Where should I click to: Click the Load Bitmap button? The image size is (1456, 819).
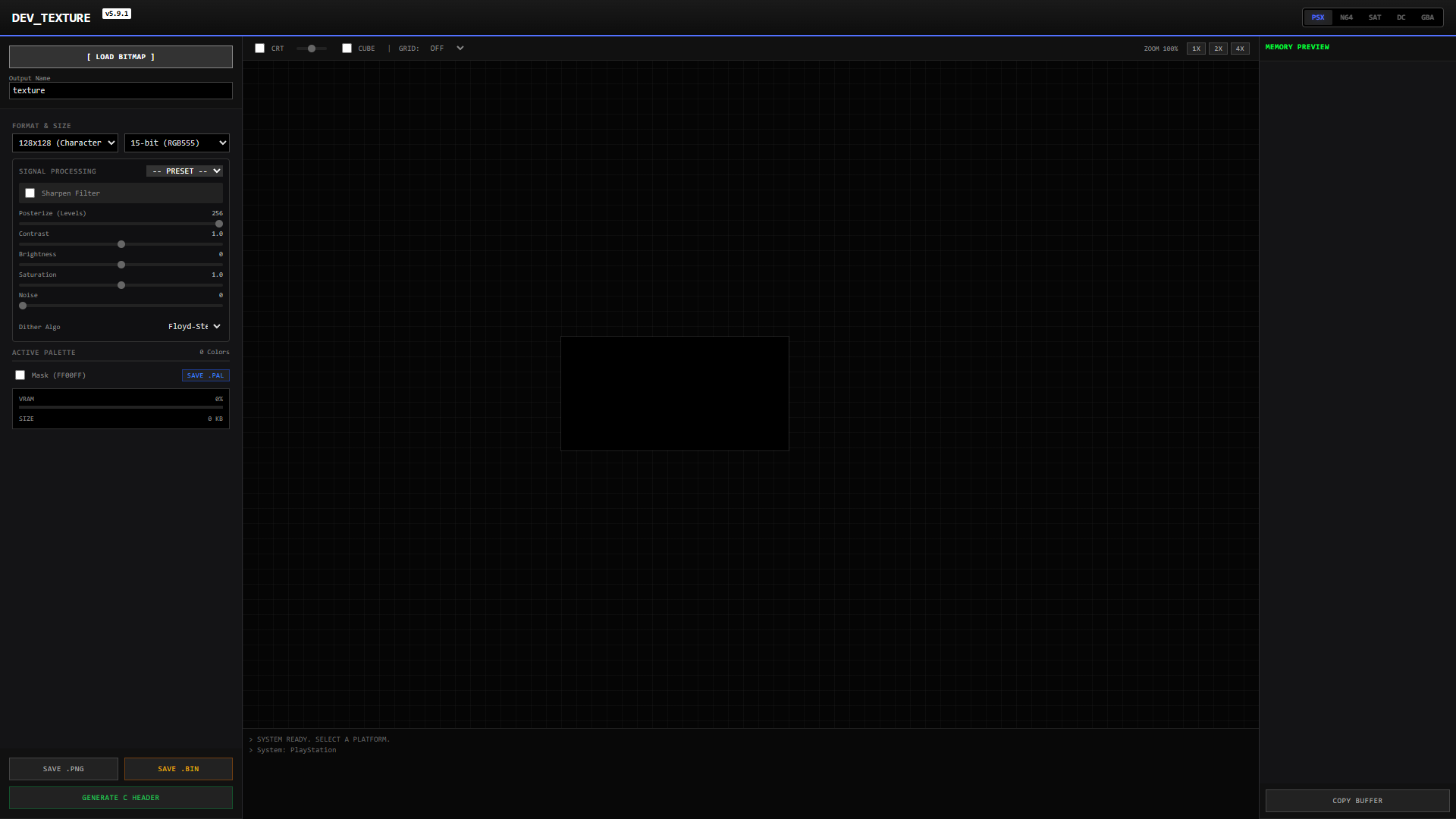point(121,57)
